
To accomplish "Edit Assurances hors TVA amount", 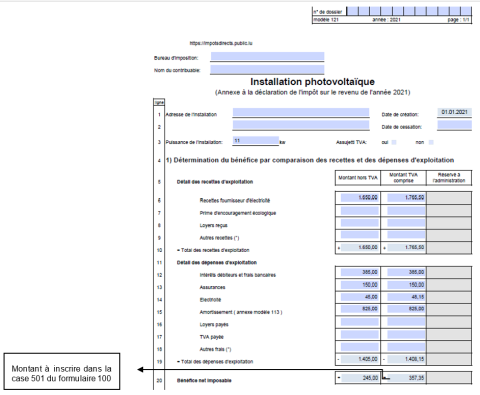I will pyautogui.click(x=360, y=285).
